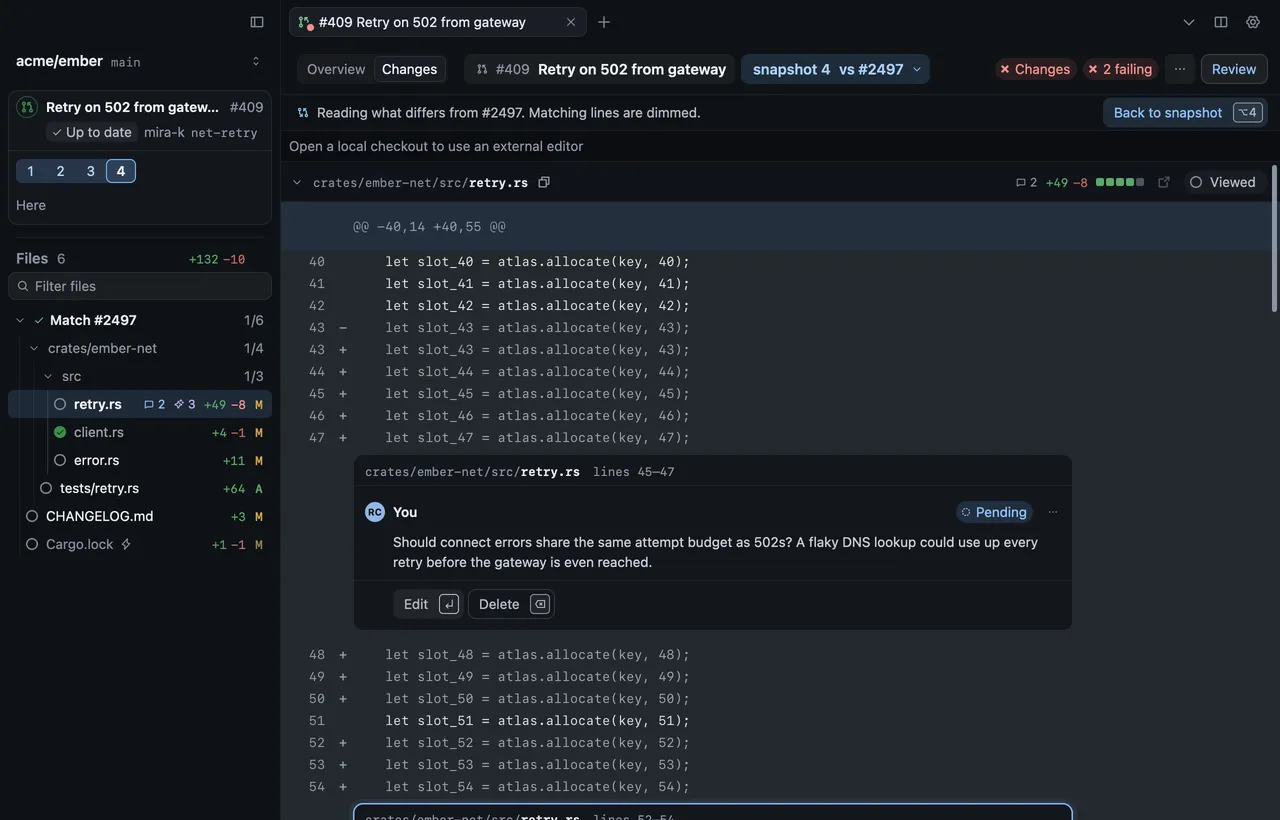The image size is (1280, 820).
Task: Select snapshot 3 in the sidebar
Action: coord(90,171)
